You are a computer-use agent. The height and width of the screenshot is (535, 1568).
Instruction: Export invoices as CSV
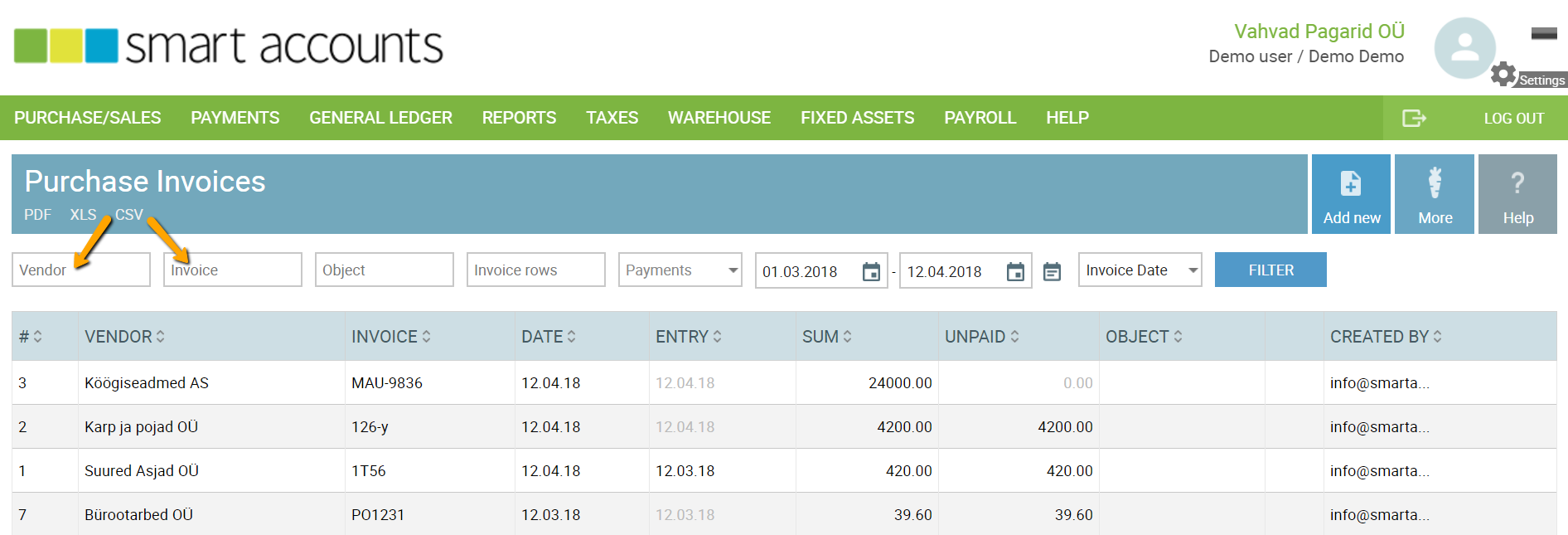click(129, 215)
